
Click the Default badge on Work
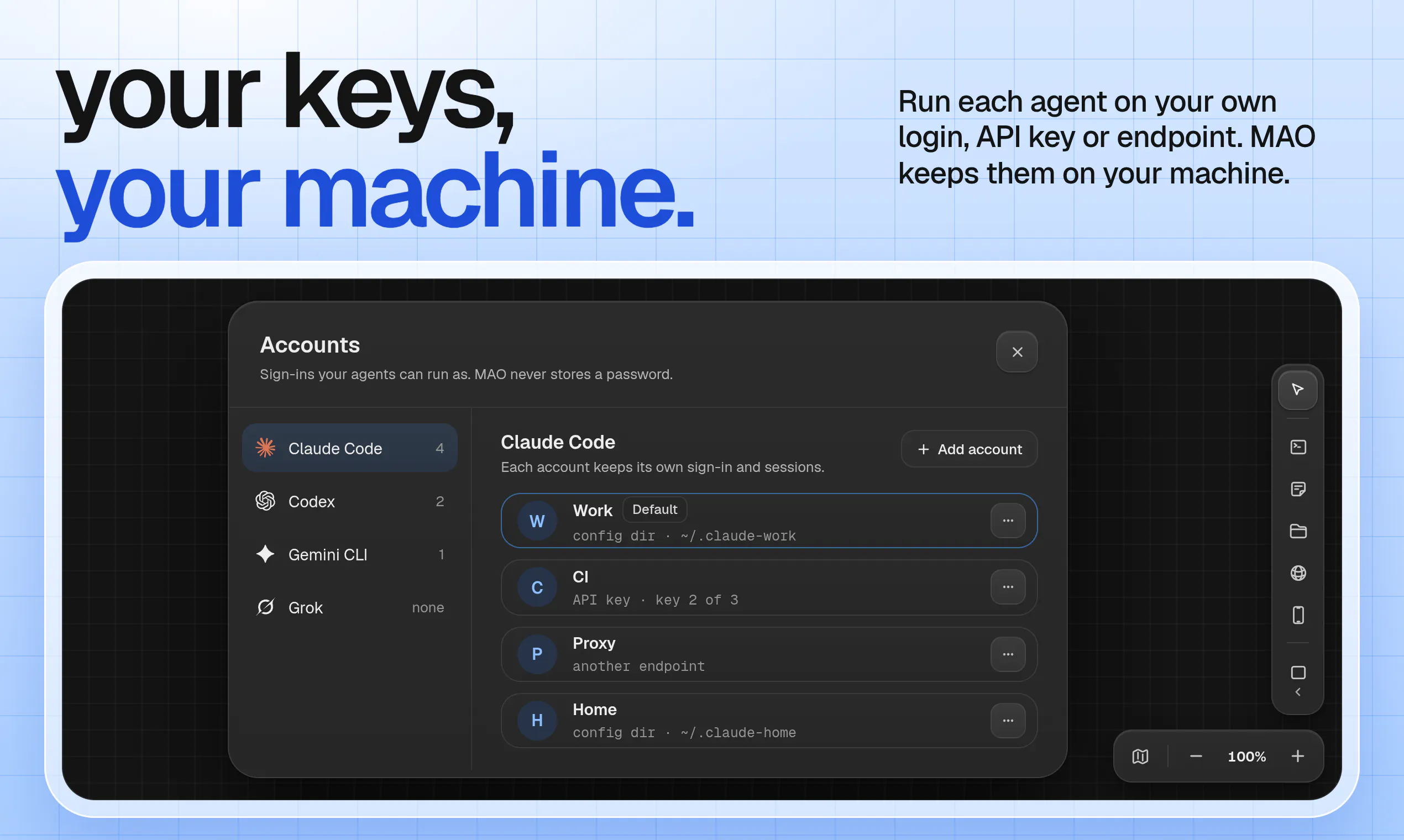click(654, 510)
